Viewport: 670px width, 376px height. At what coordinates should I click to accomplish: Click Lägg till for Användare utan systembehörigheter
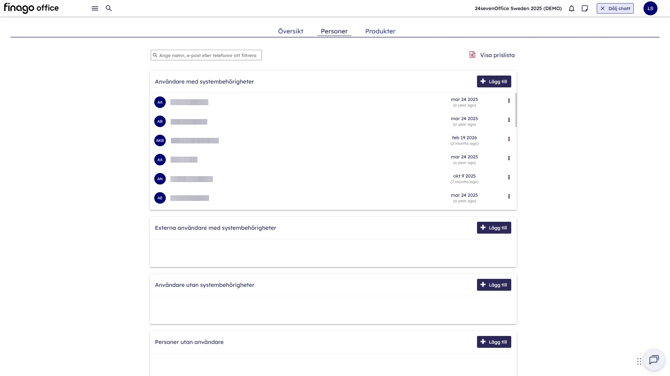coord(494,285)
